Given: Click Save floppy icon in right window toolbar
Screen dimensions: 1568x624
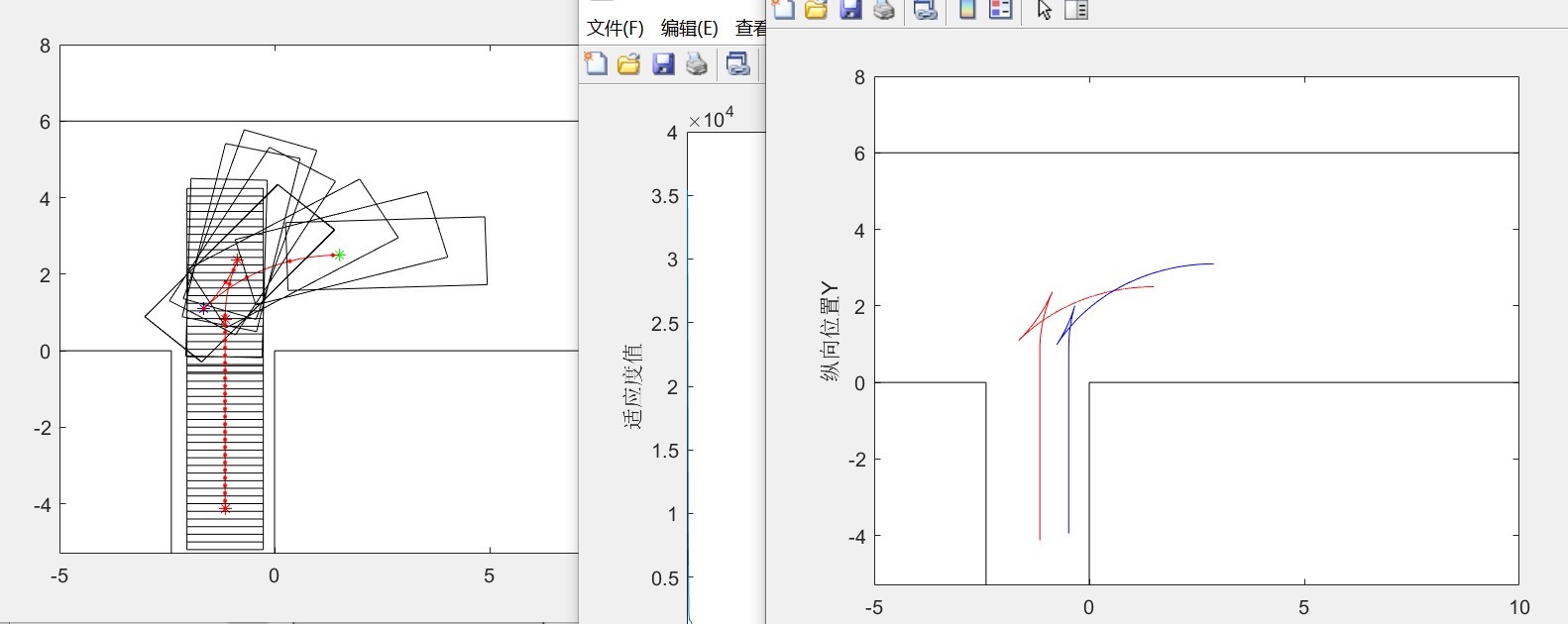Looking at the screenshot, I should coord(850,9).
